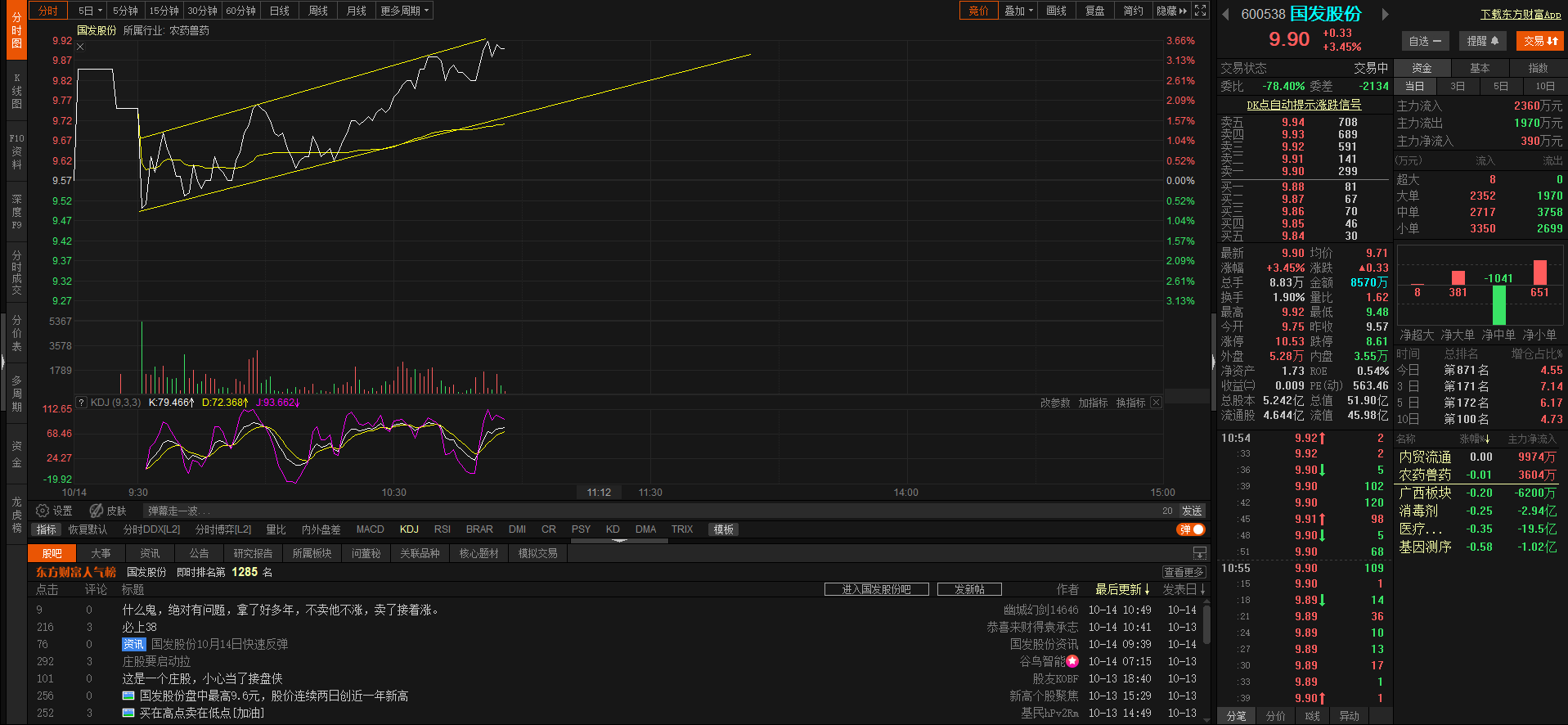
Task: Sort posts by 发表日 arrow
Action: [1202, 589]
